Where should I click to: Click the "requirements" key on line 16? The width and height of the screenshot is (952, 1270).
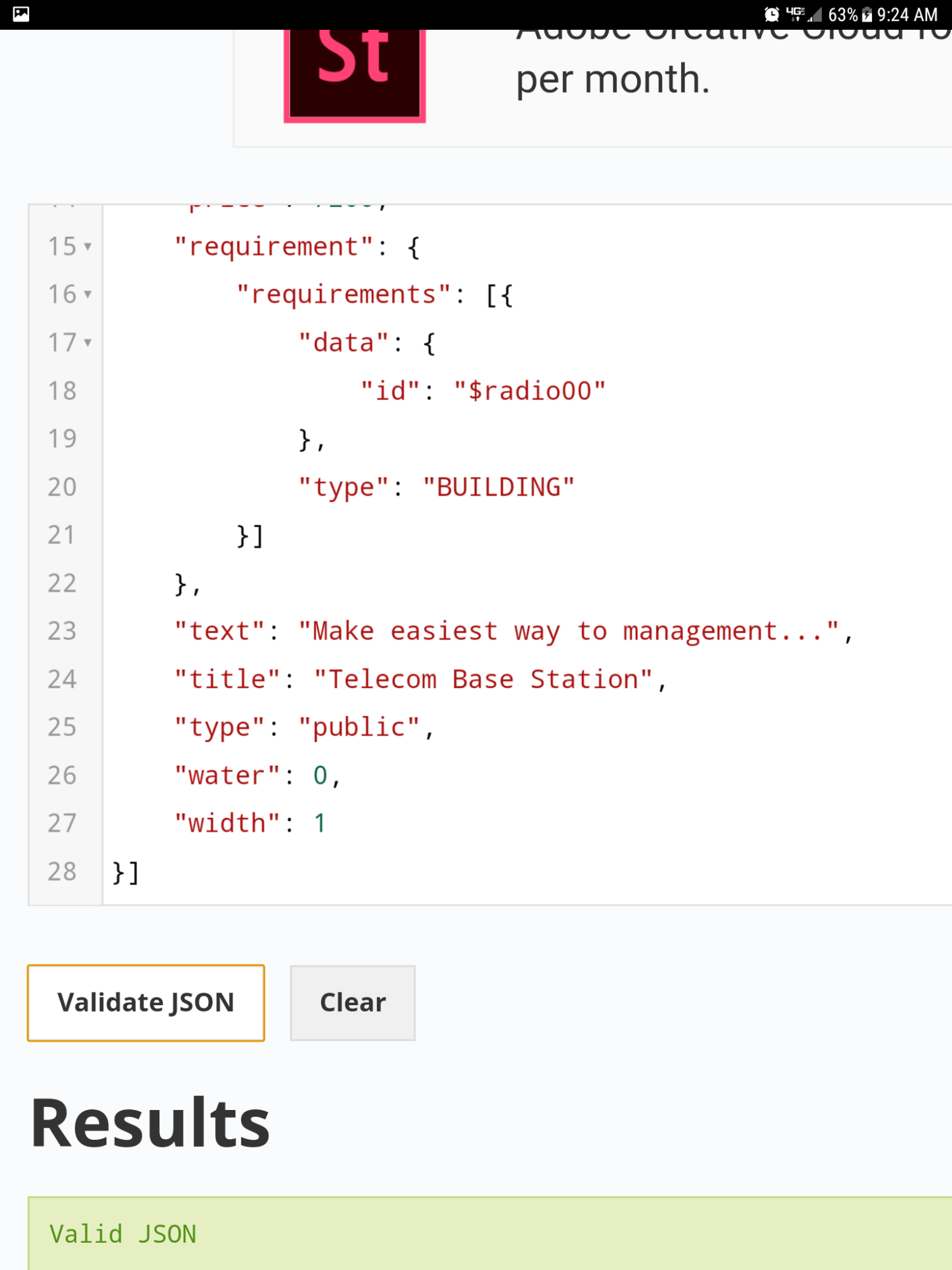(x=343, y=295)
